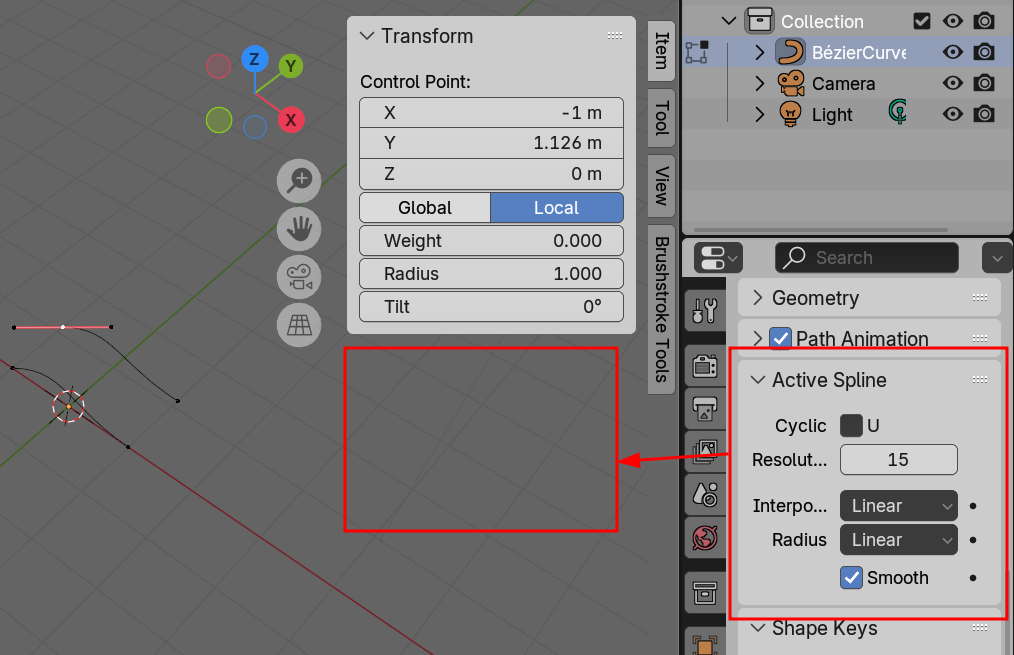
Task: Disable Light in renders via camera icon
Action: [x=984, y=114]
